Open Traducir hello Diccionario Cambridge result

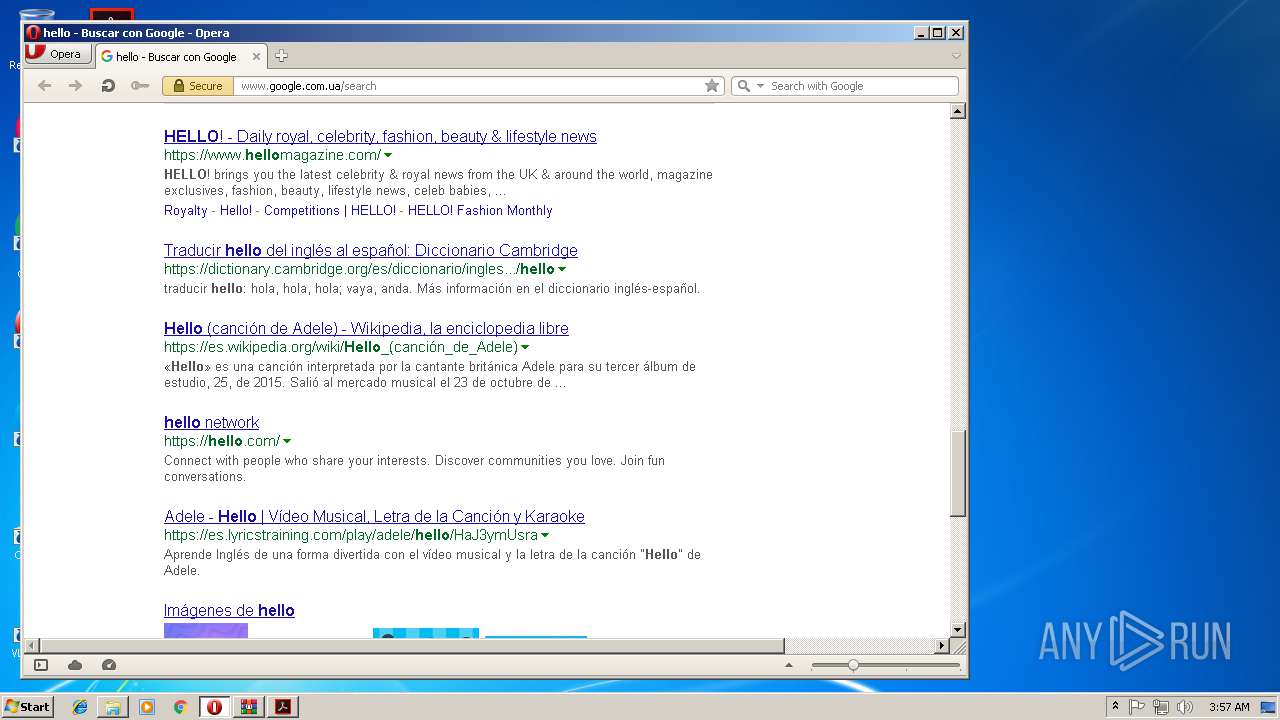point(371,251)
